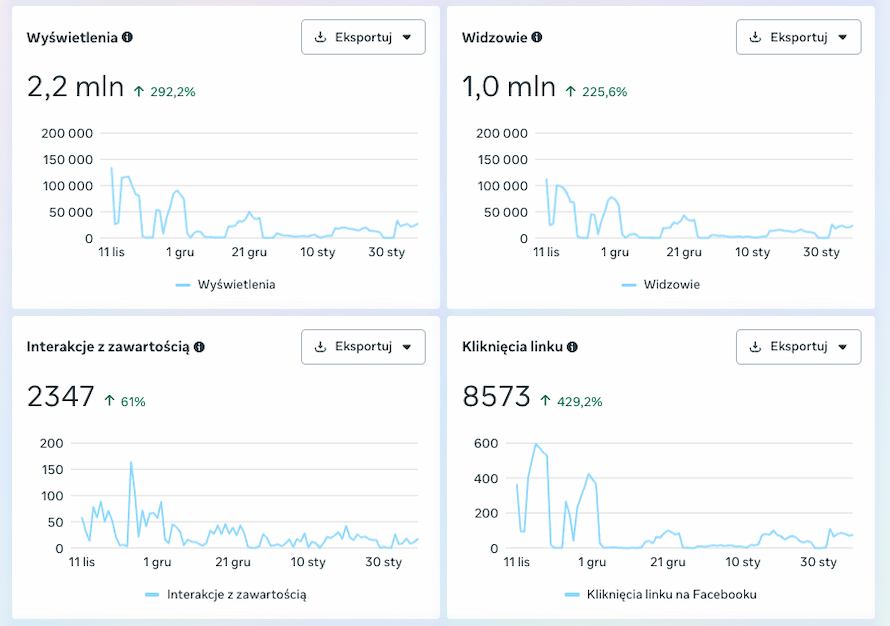This screenshot has width=890, height=626.
Task: Expand Eksportuj dropdown arrow in Wyświetlenia card
Action: (406, 37)
